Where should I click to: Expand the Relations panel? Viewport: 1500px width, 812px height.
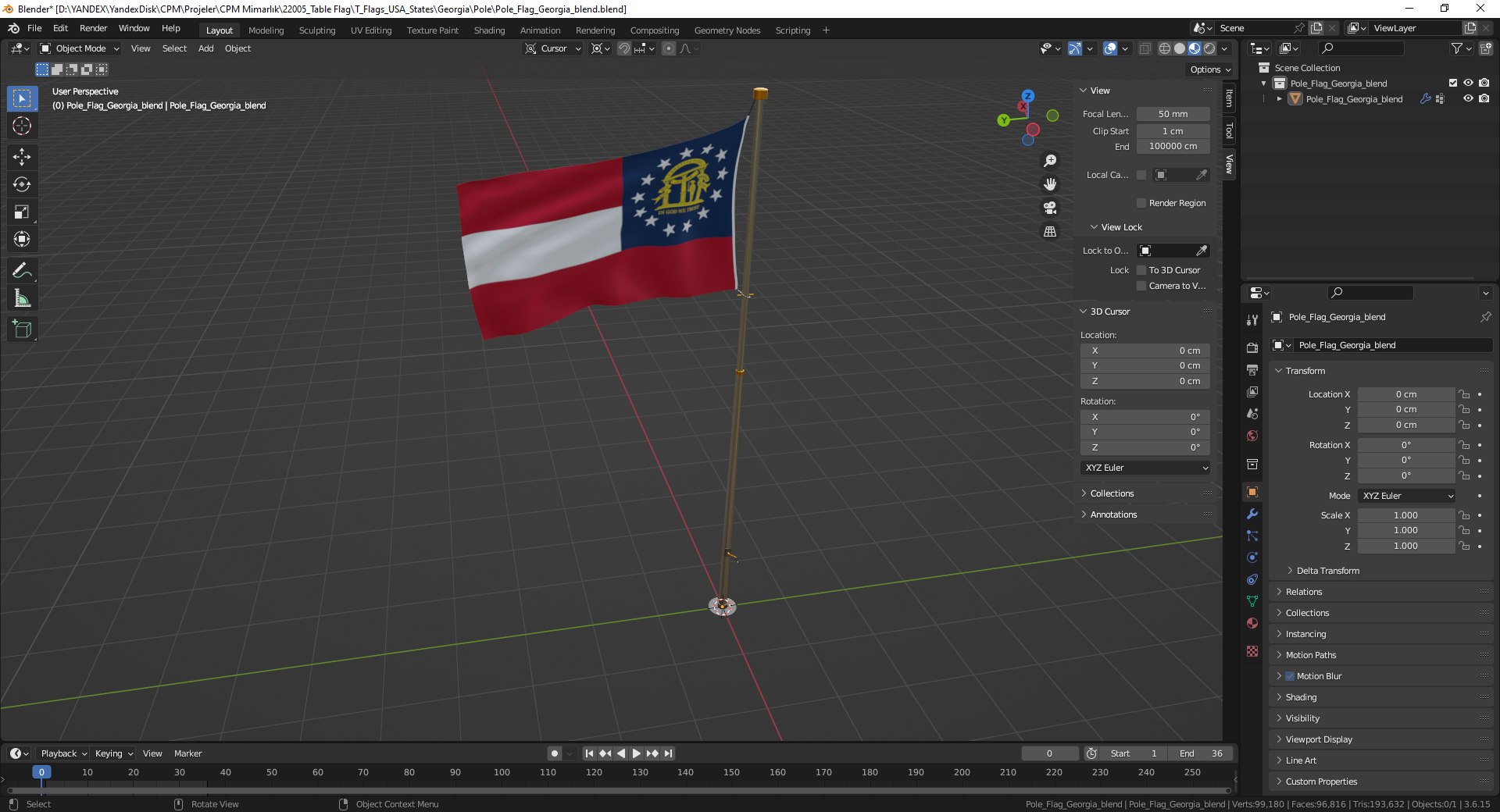pyautogui.click(x=1303, y=592)
